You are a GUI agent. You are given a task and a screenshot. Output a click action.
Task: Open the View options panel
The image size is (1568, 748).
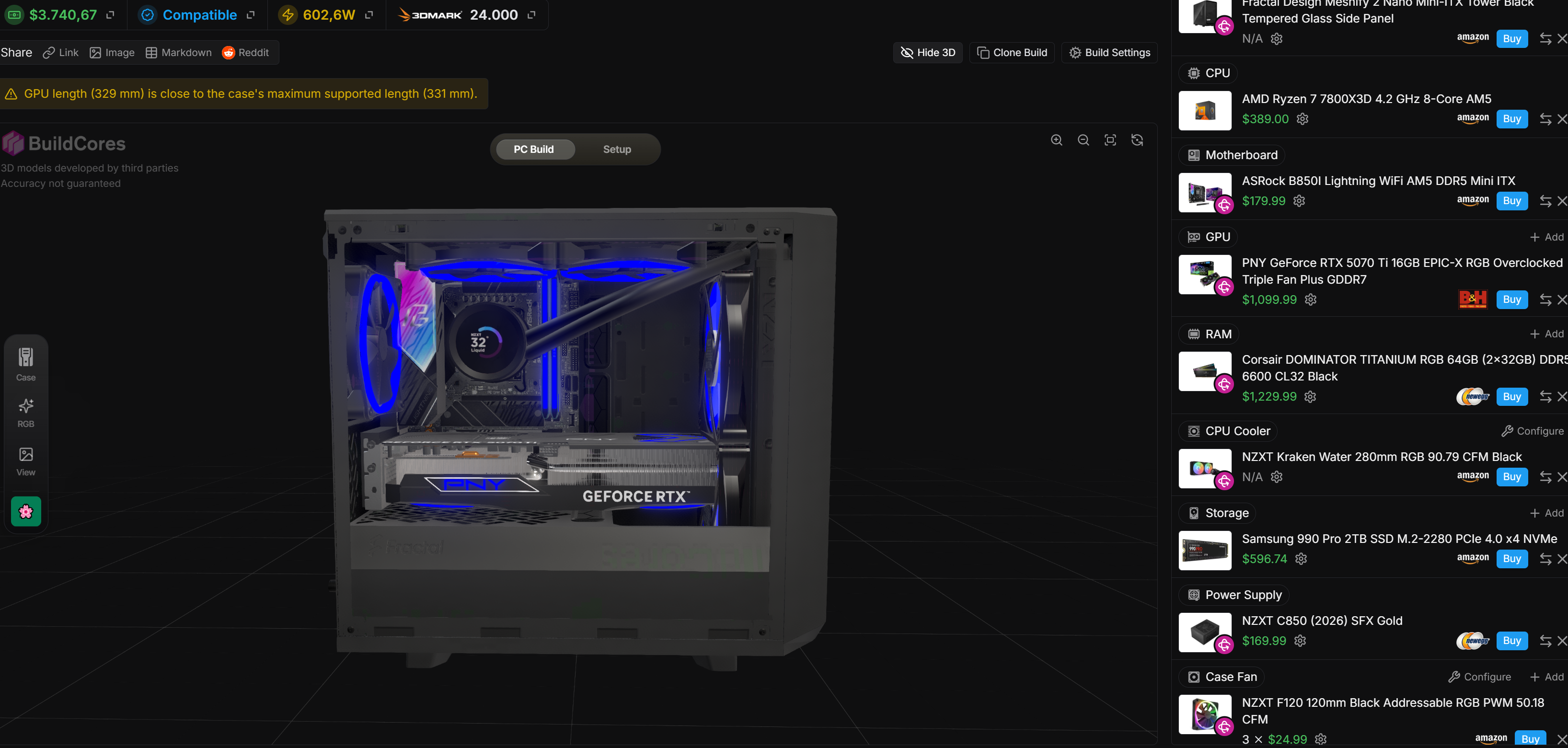tap(25, 461)
